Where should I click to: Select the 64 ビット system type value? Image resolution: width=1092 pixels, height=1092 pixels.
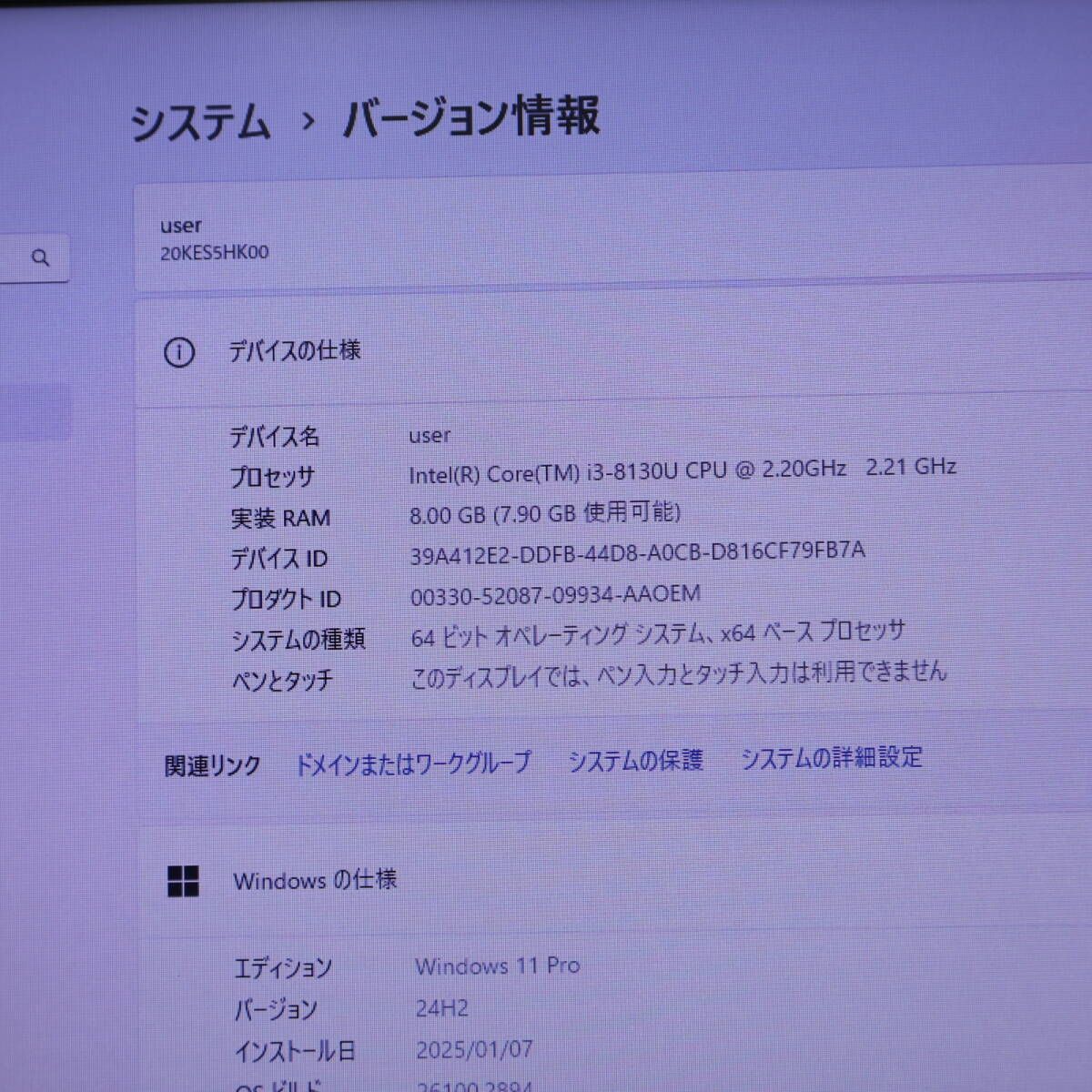[658, 633]
